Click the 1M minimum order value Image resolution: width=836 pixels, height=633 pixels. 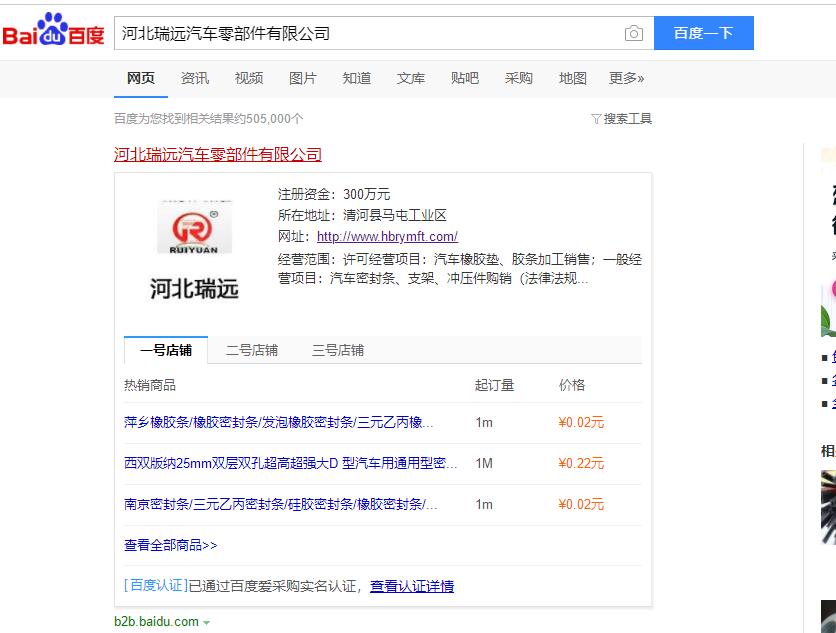click(484, 463)
